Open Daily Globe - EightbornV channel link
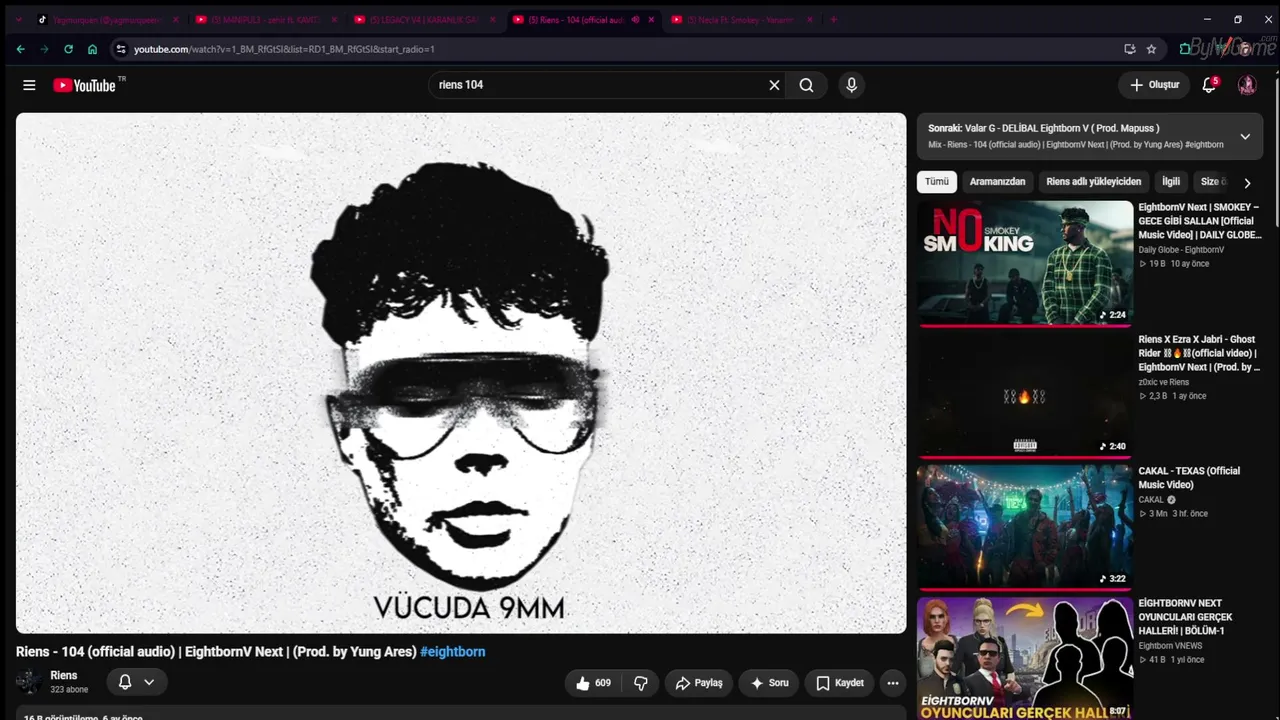The image size is (1280, 720). (x=1181, y=250)
